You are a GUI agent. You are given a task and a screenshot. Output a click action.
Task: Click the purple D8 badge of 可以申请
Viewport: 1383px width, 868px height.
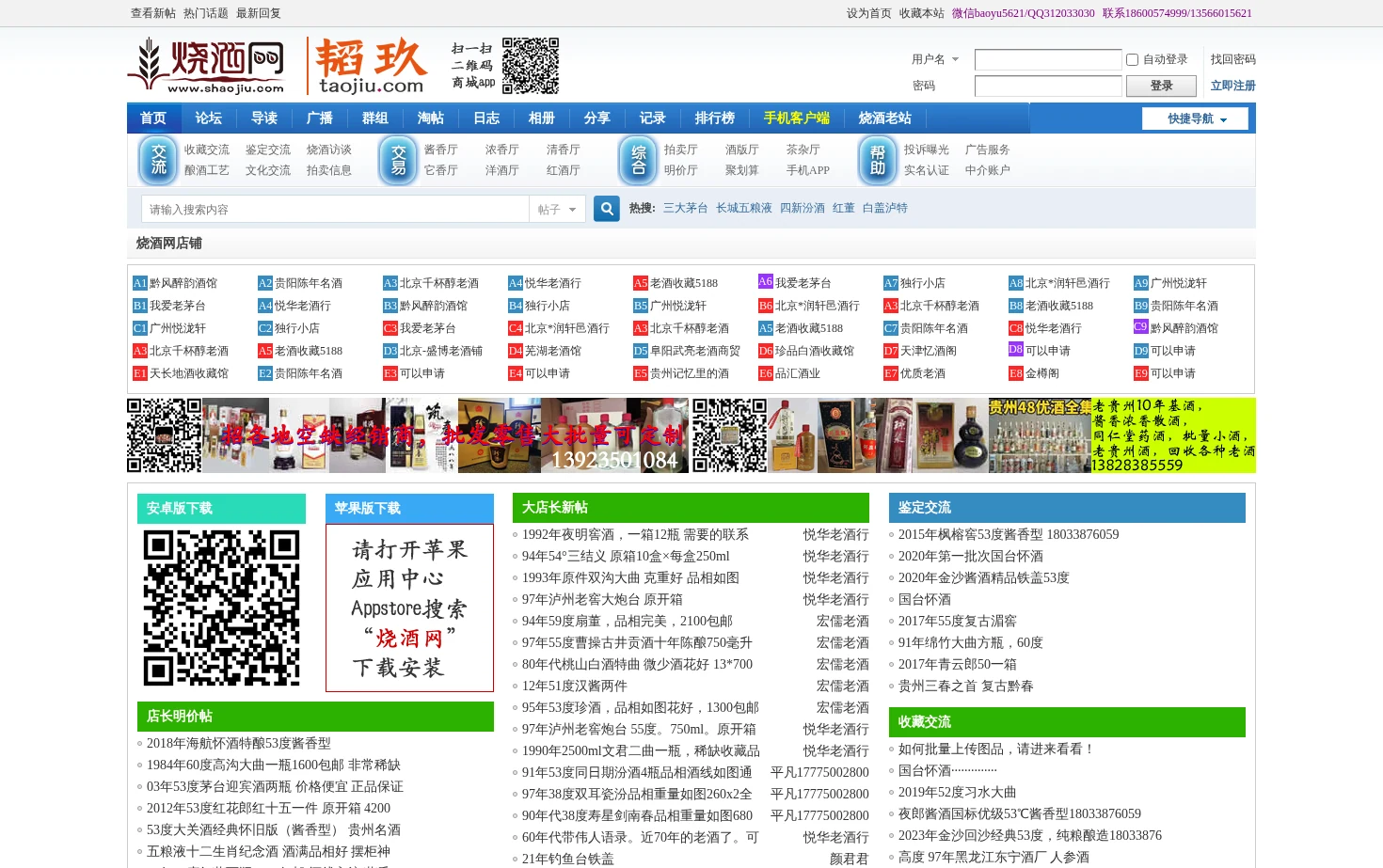(x=1016, y=349)
